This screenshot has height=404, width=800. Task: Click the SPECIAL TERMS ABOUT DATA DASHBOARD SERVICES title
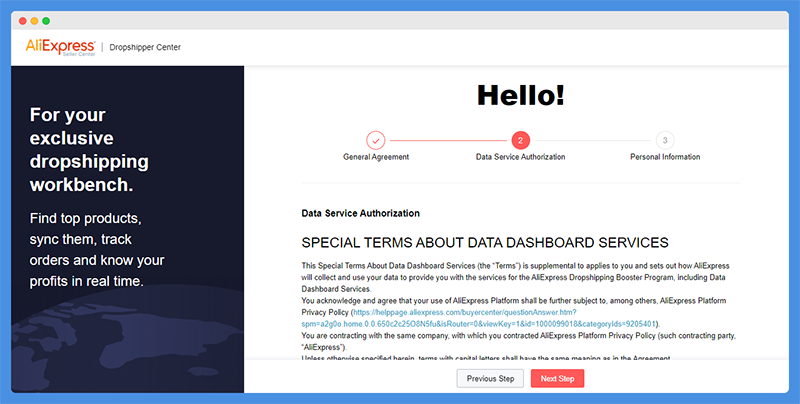coord(485,242)
